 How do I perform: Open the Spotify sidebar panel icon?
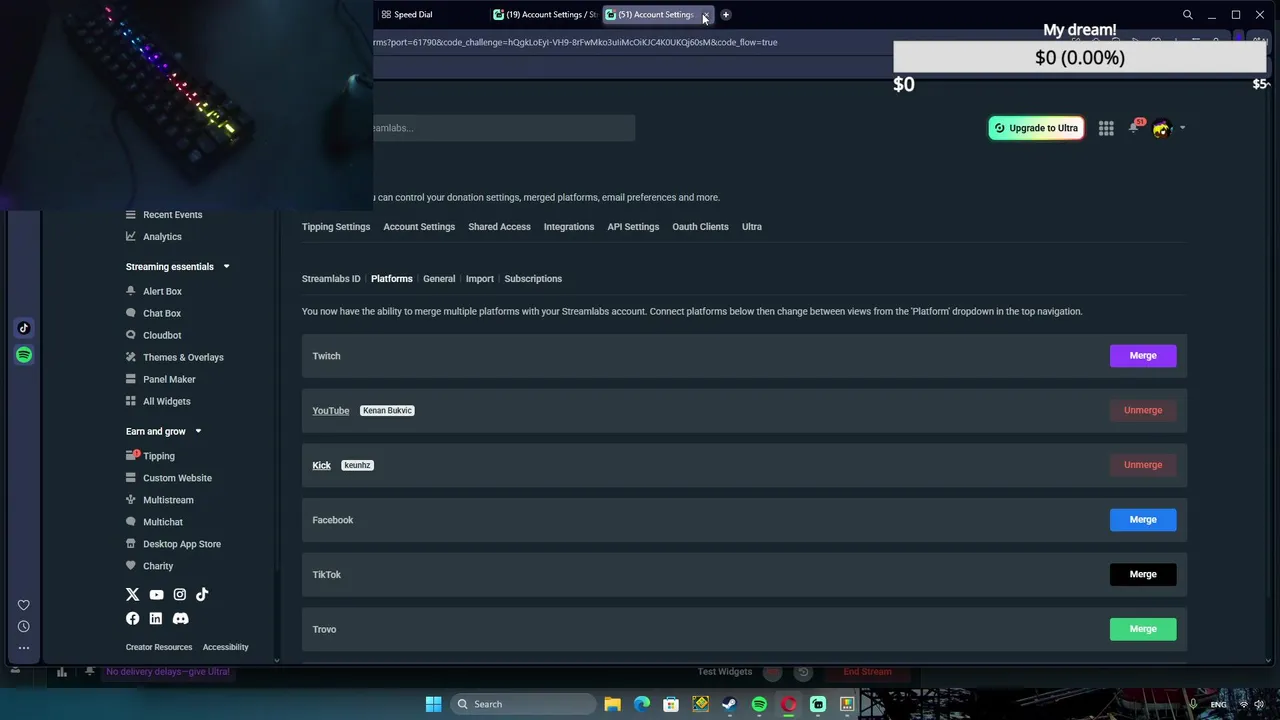[x=24, y=355]
